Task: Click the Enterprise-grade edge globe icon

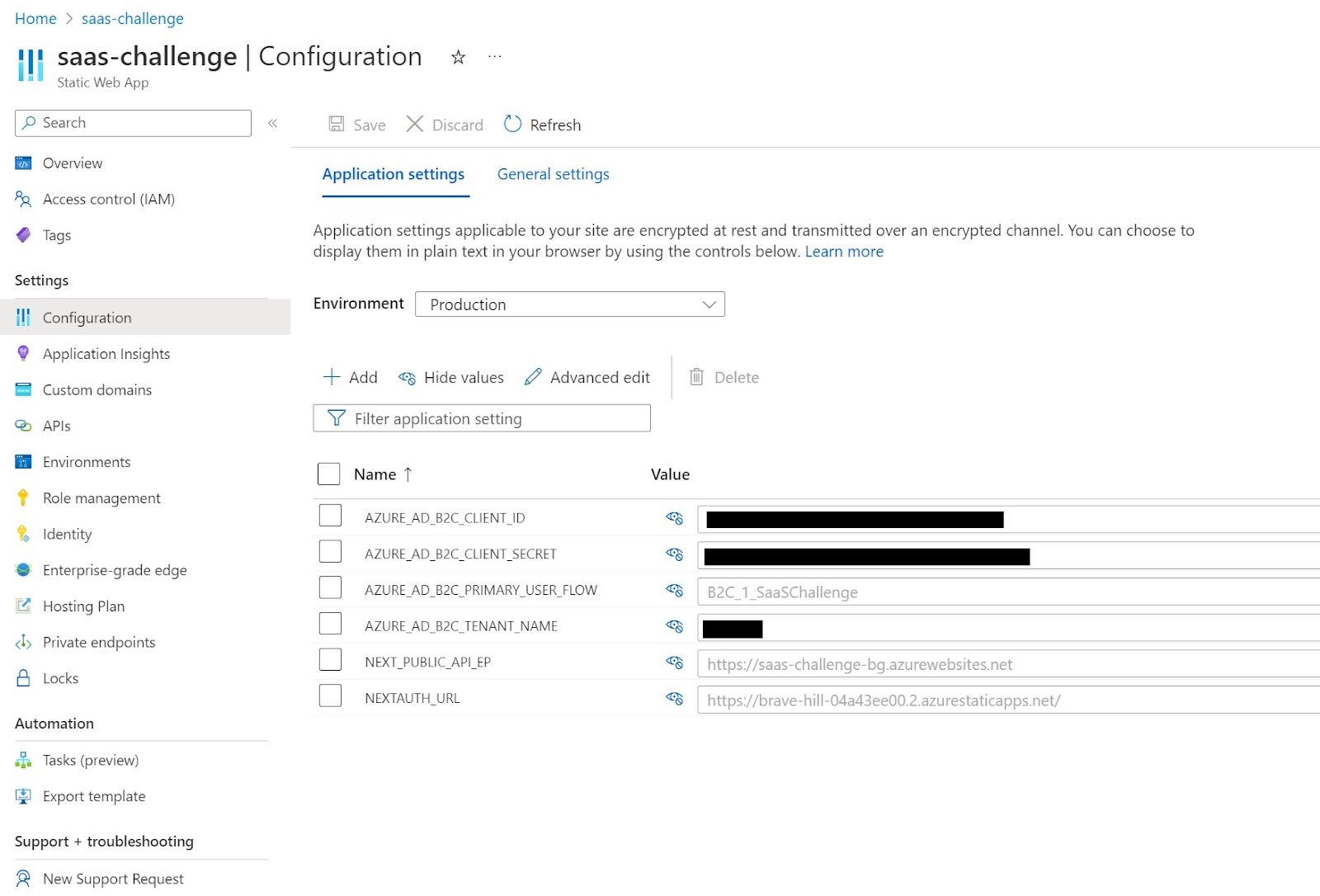Action: [x=23, y=570]
